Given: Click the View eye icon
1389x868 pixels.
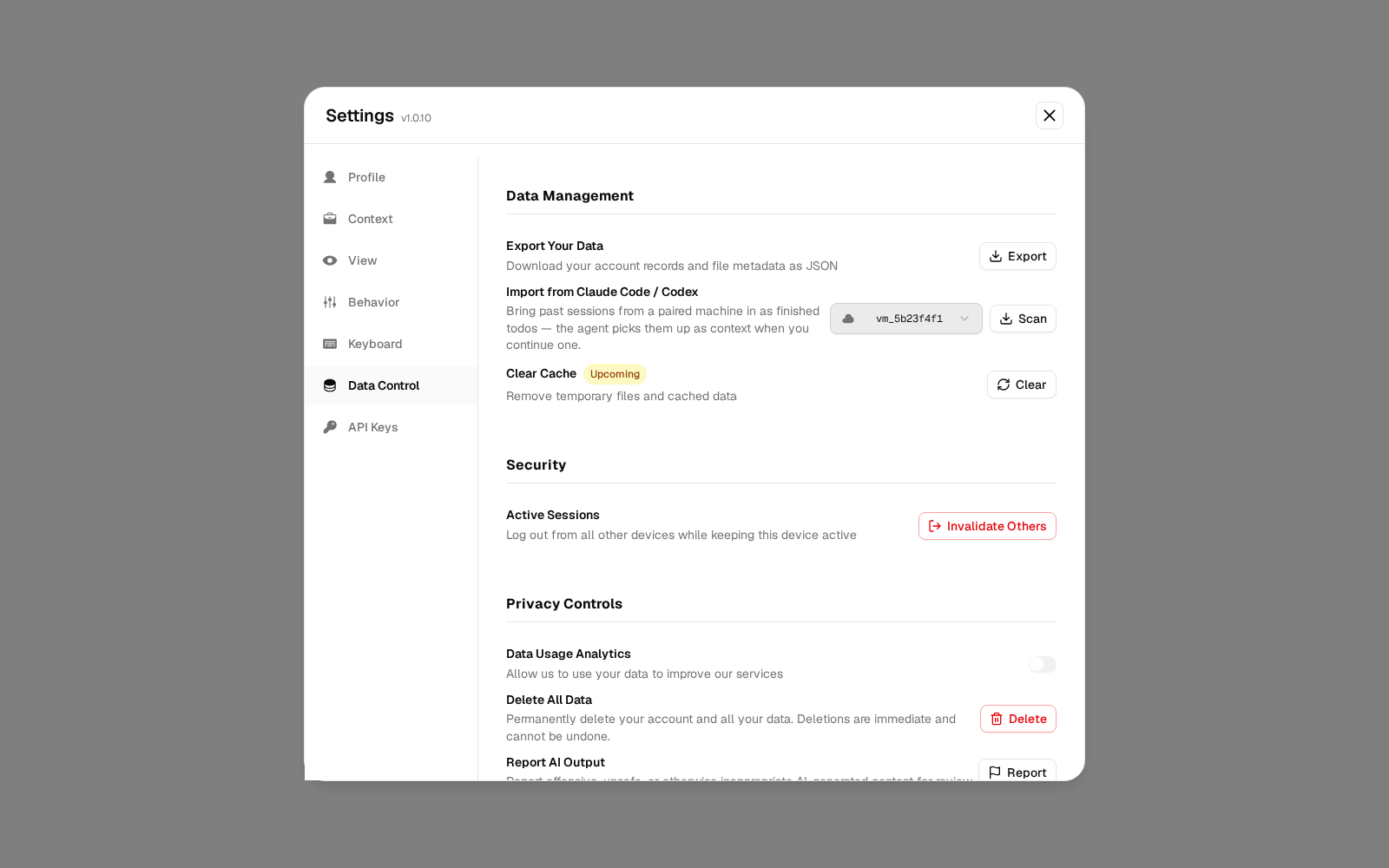Looking at the screenshot, I should (330, 260).
